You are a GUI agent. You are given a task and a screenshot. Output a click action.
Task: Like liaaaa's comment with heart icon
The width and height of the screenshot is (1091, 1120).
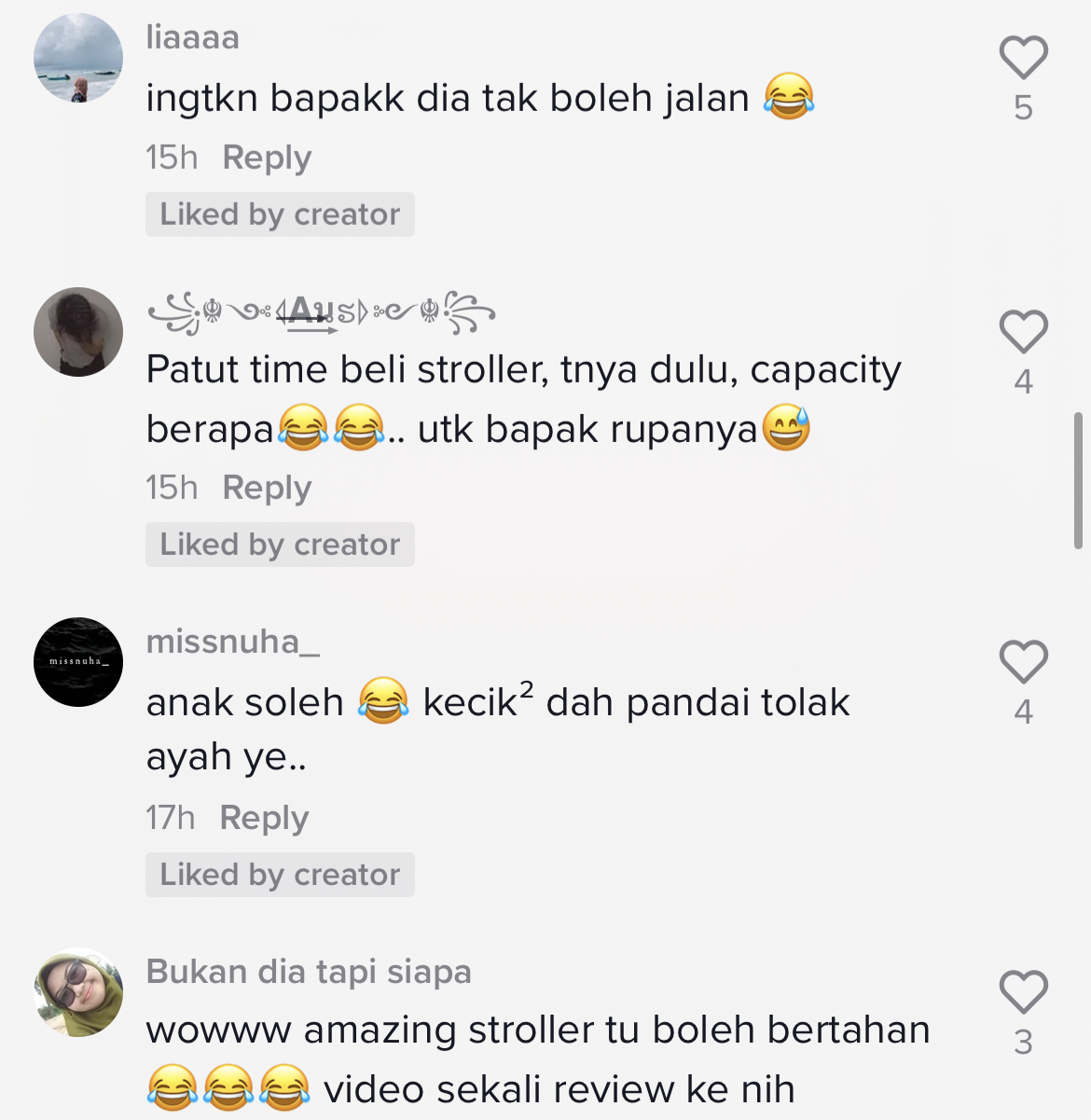(1024, 58)
